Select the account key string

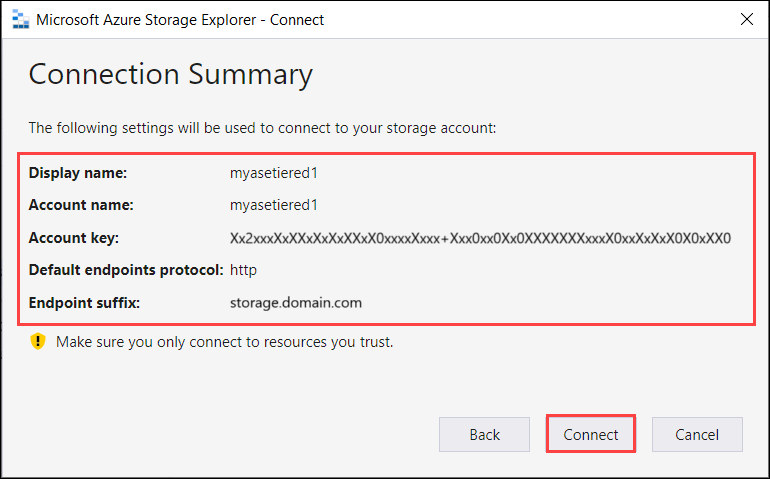pyautogui.click(x=480, y=238)
